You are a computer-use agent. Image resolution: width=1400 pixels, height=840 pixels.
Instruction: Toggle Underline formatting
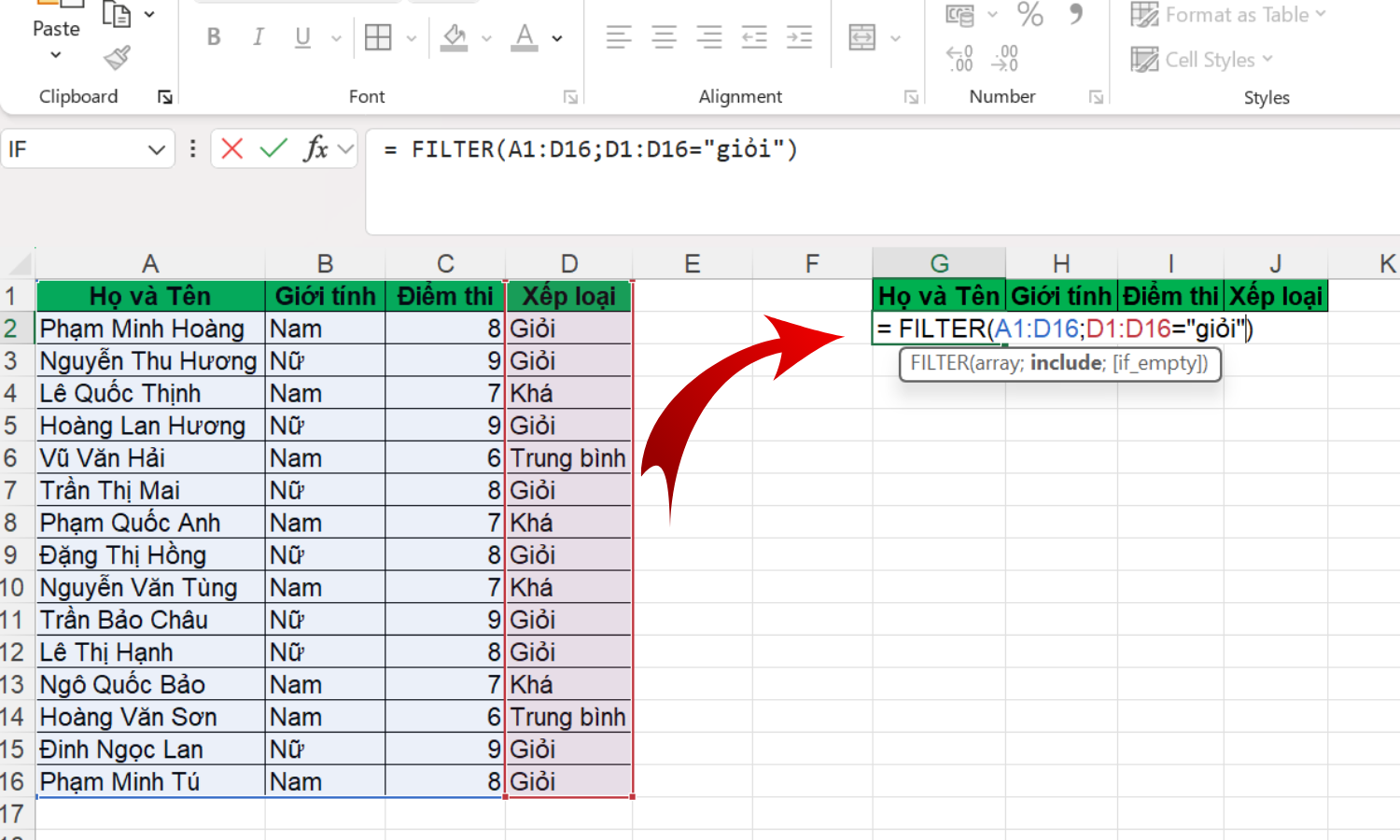pos(302,37)
